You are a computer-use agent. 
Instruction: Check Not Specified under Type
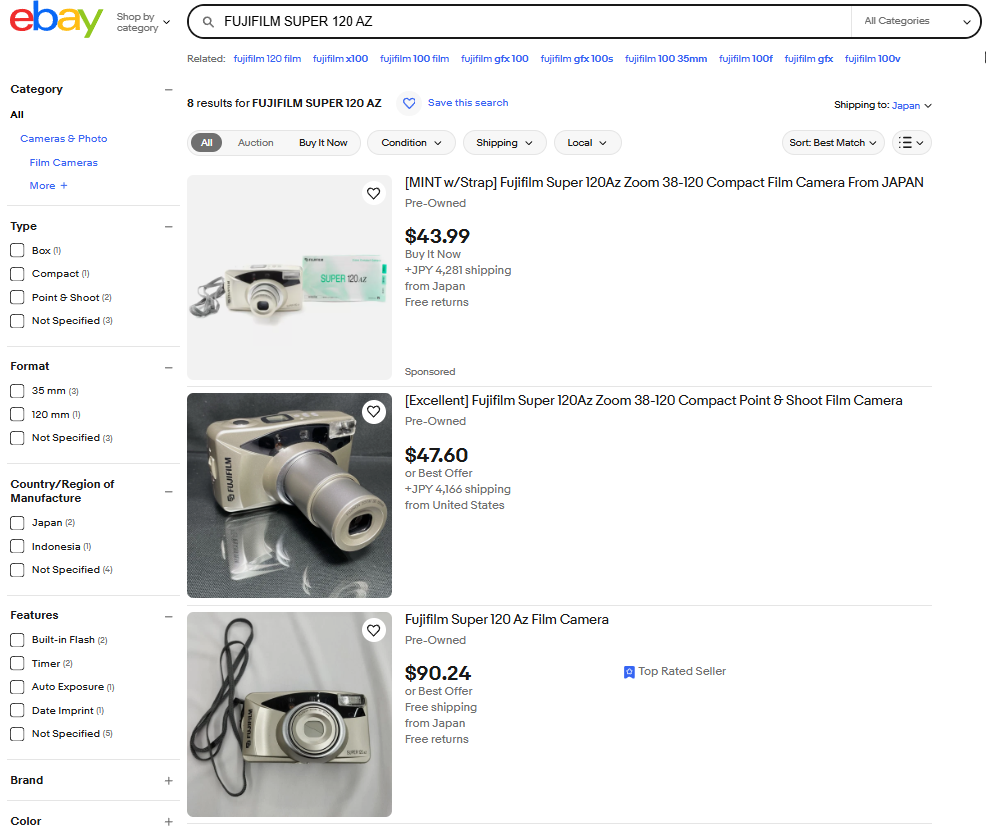pyautogui.click(x=18, y=321)
